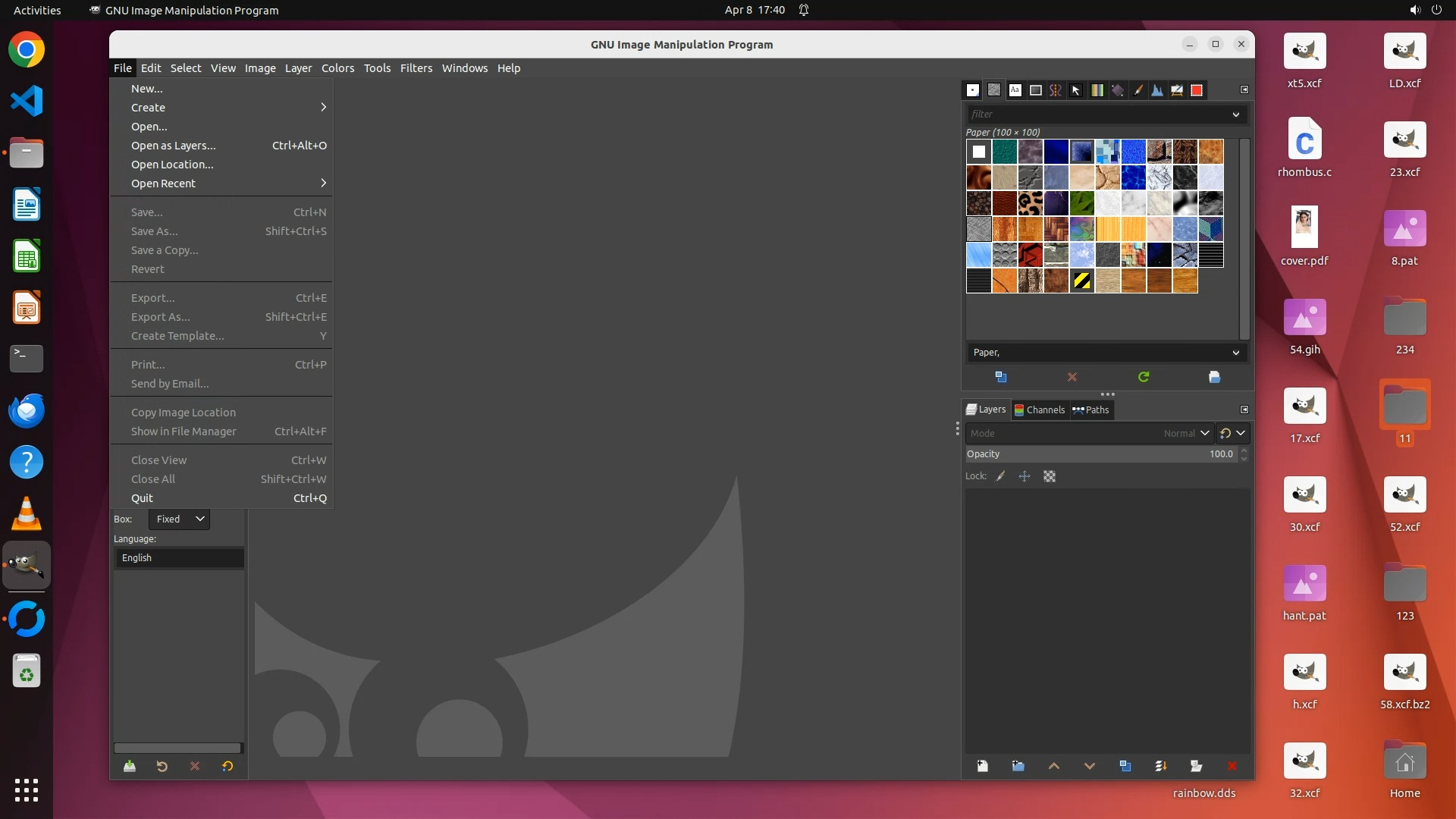
Task: Open the Paper tag dropdown
Action: point(1235,353)
